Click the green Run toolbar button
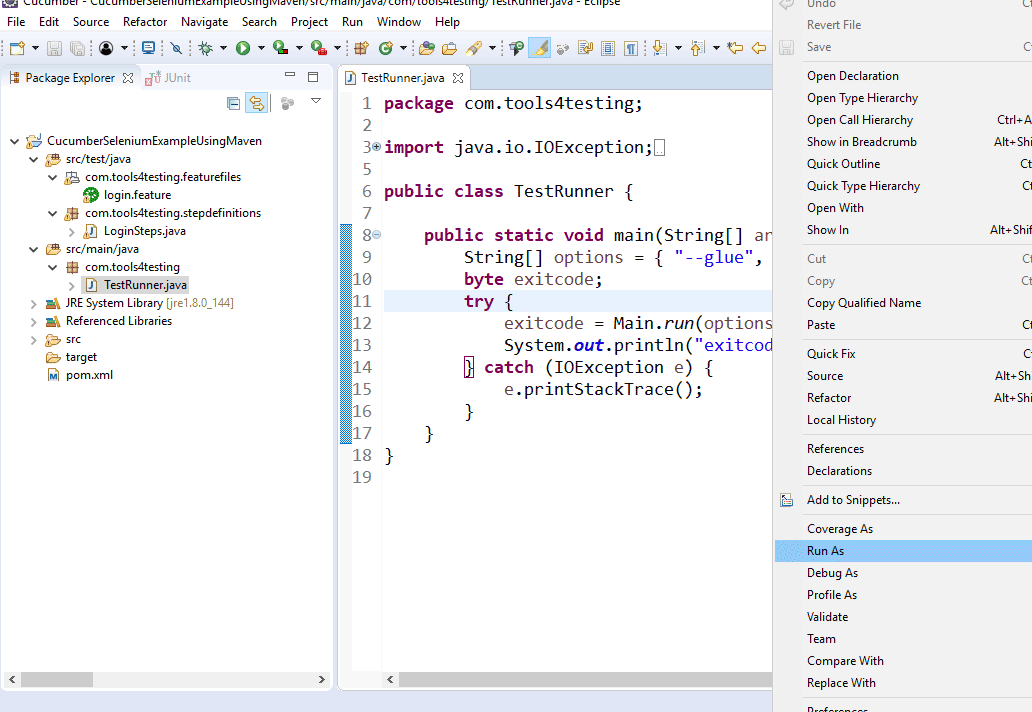This screenshot has width=1032, height=712. click(x=243, y=48)
